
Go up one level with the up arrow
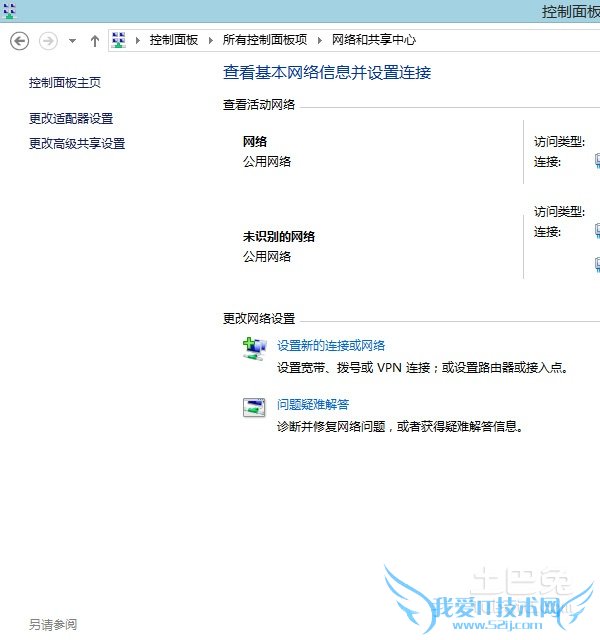95,41
